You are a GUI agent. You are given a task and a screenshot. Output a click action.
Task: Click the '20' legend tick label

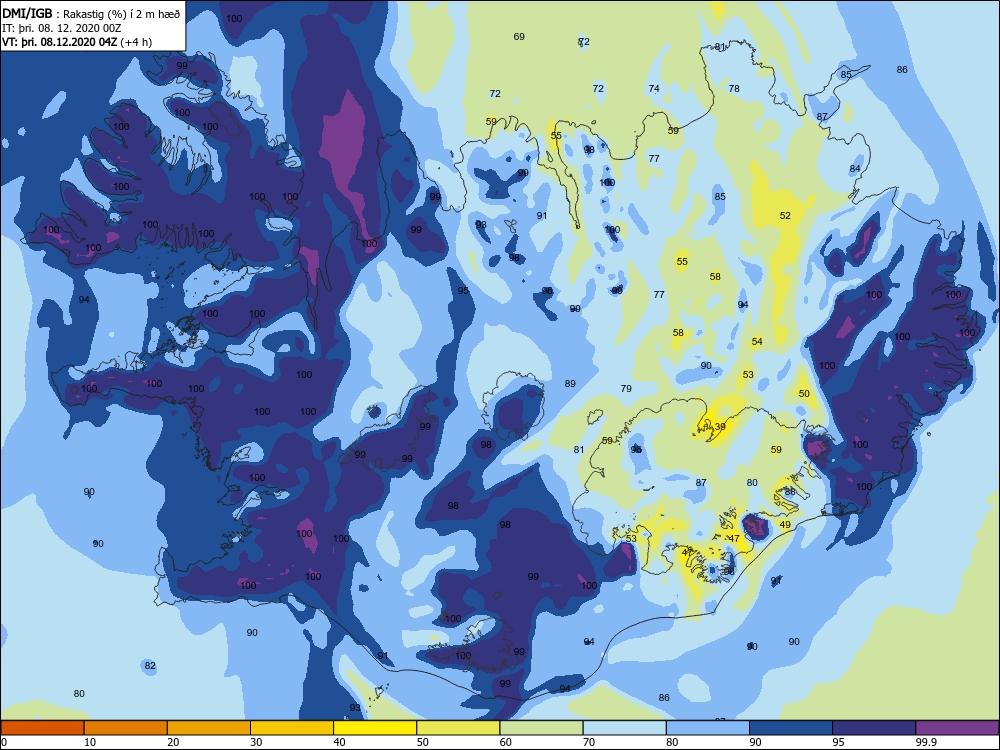coord(173,742)
